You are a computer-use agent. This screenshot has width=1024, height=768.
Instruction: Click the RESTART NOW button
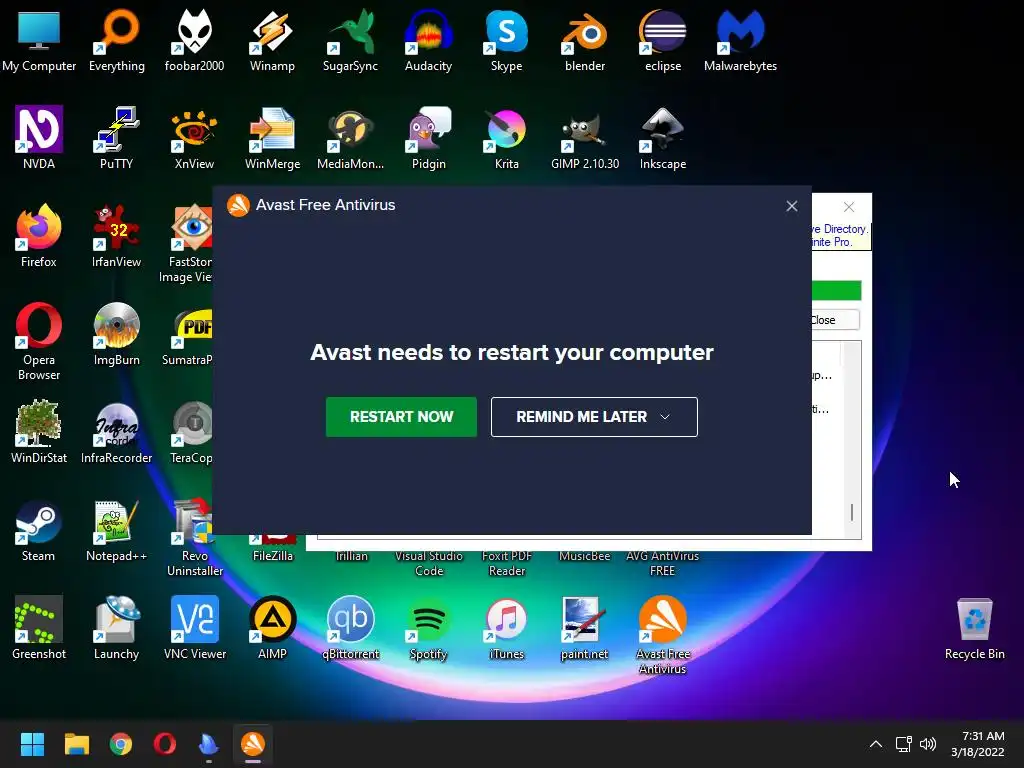tap(401, 417)
